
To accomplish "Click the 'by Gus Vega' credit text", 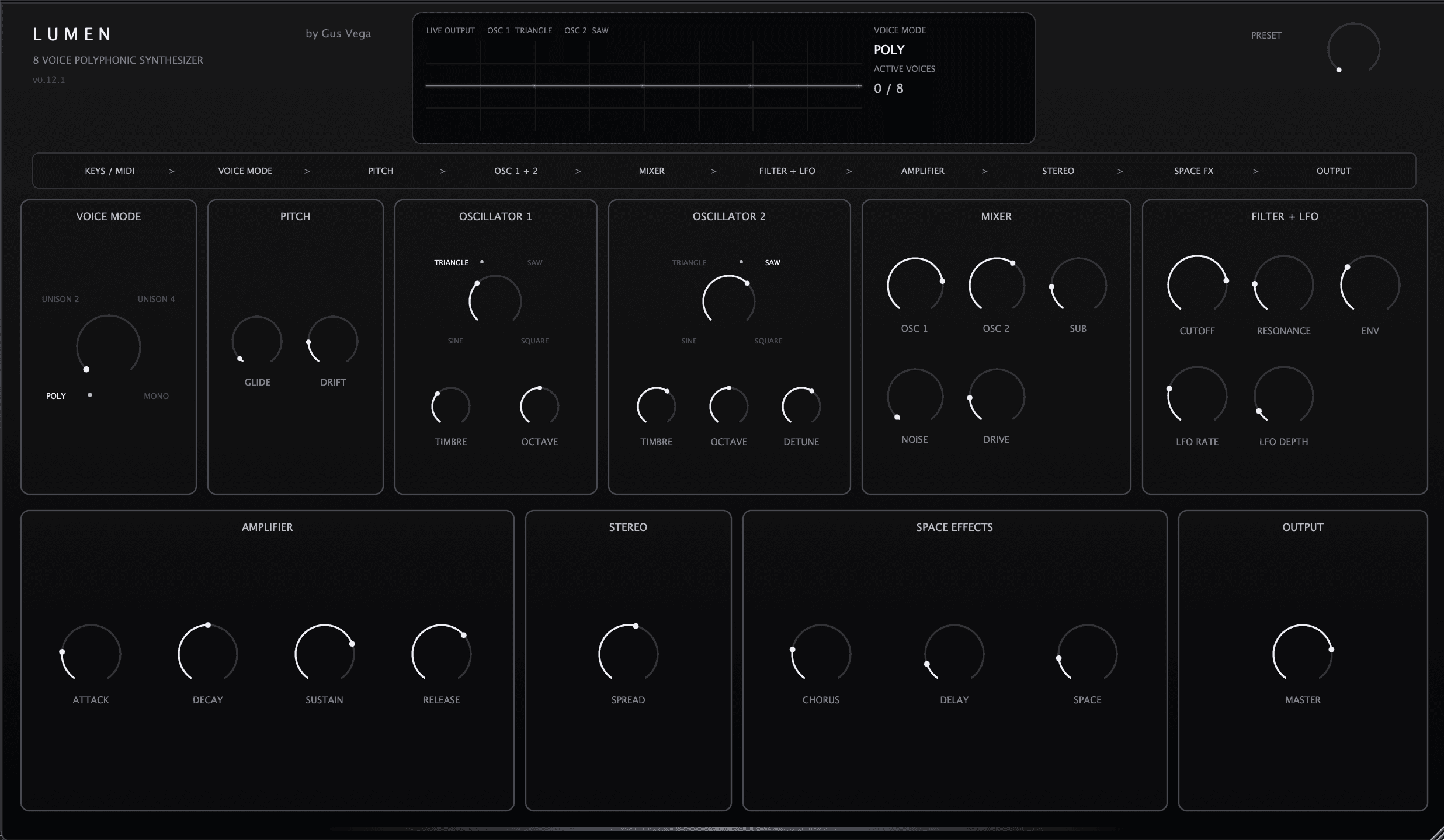I will (338, 34).
